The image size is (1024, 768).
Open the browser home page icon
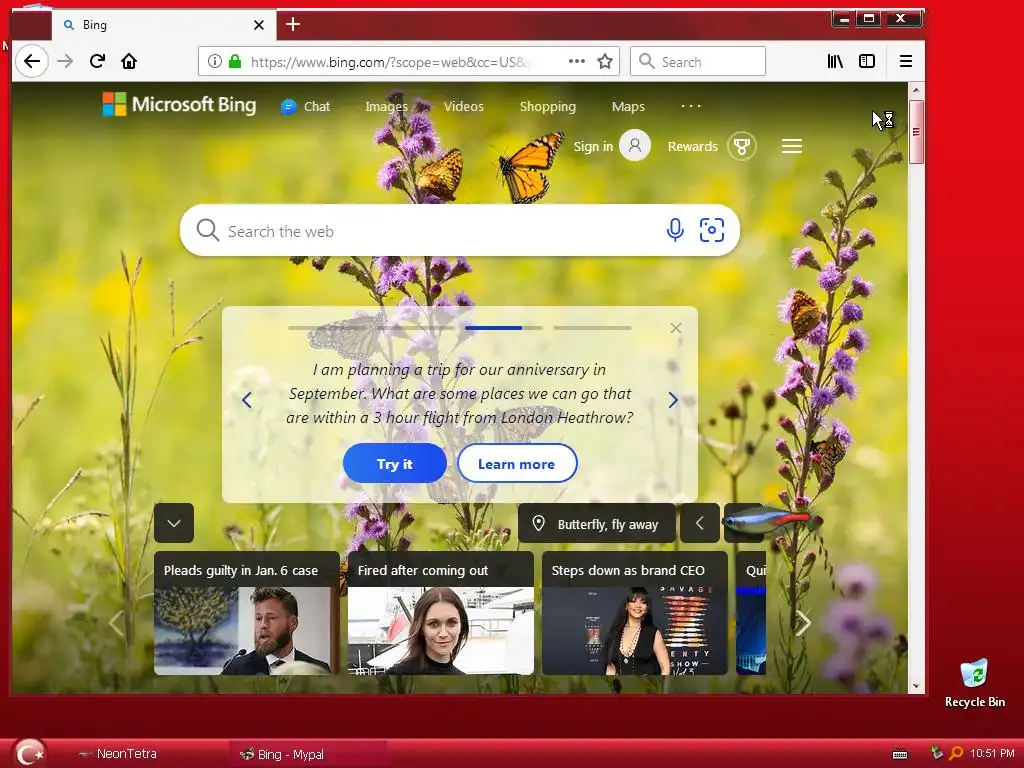coord(129,61)
